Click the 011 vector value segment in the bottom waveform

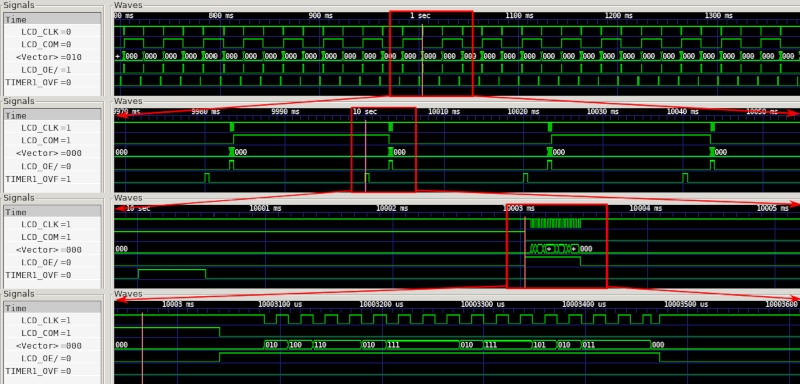pyautogui.click(x=616, y=345)
